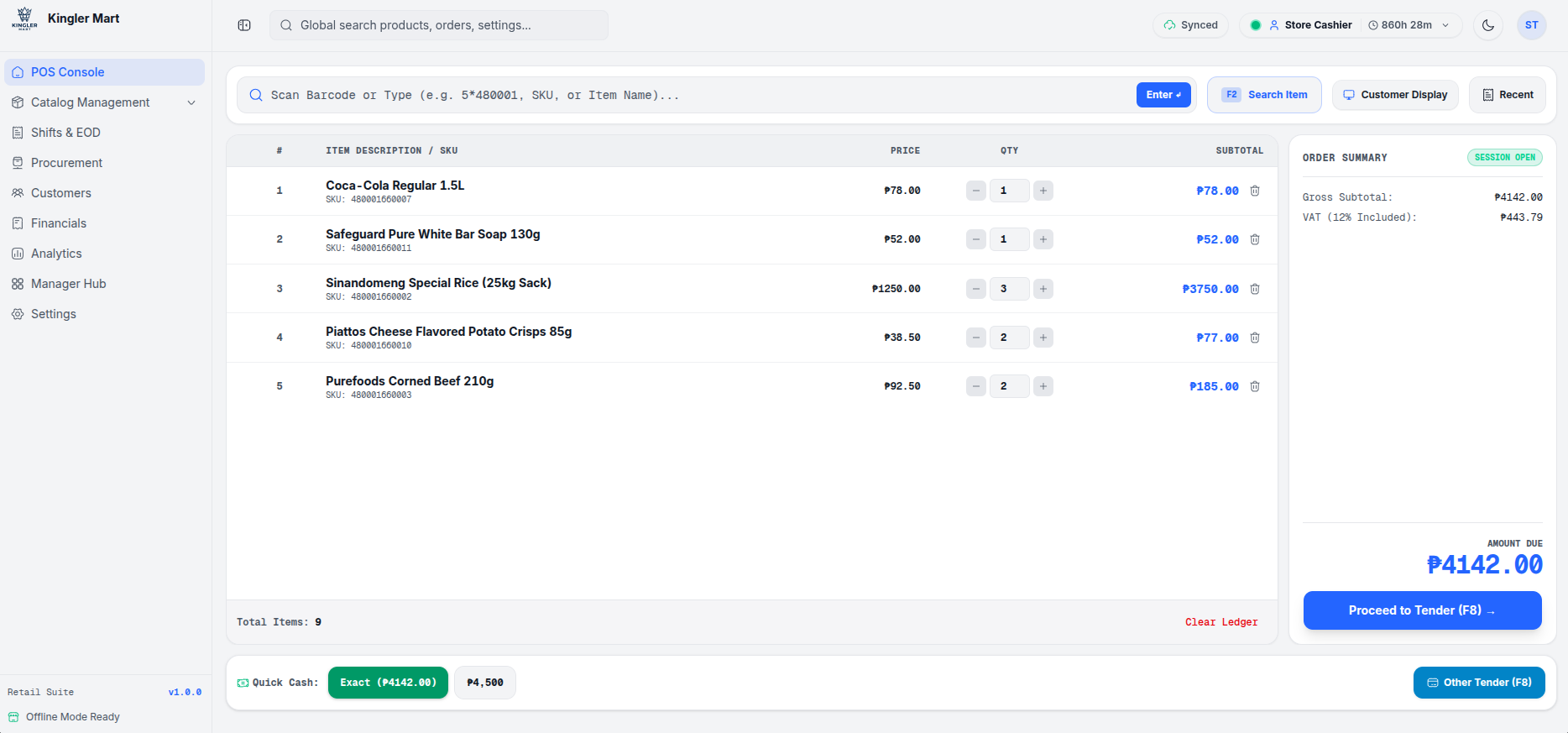Decrease Piattos quantity with minus button
The image size is (1568, 733).
coord(976,338)
